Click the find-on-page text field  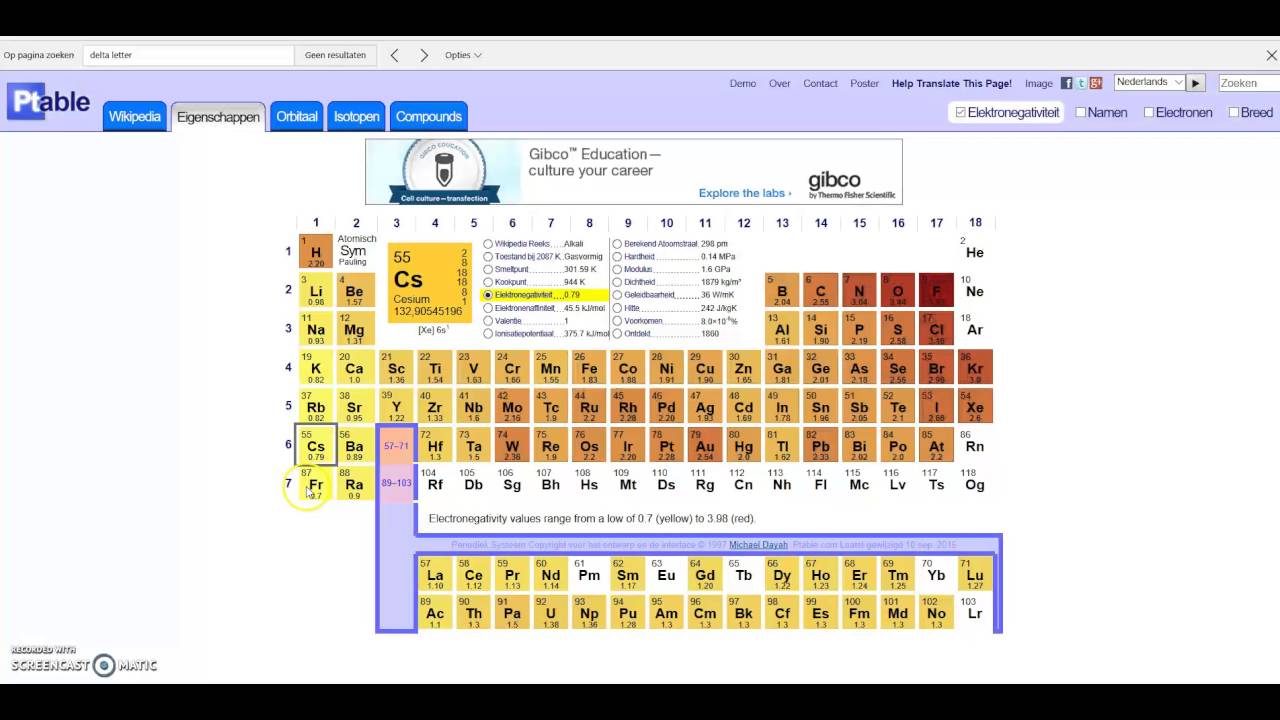point(189,55)
